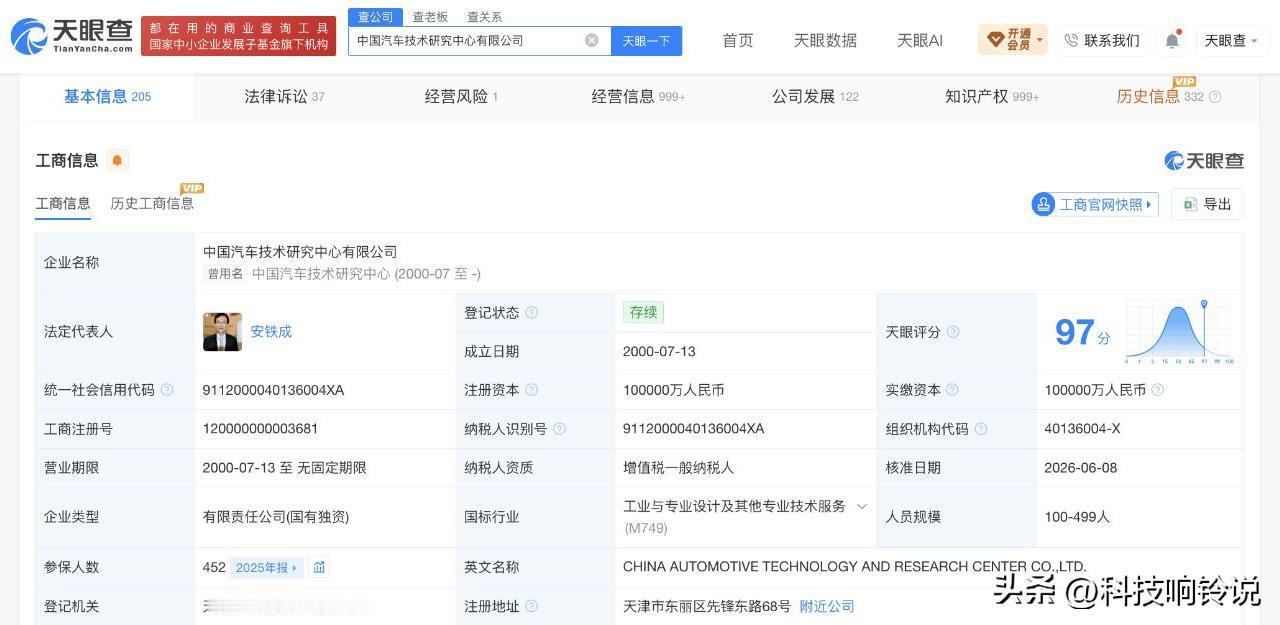
Task: Click the establishment date 2000-07-13
Action: (x=659, y=351)
